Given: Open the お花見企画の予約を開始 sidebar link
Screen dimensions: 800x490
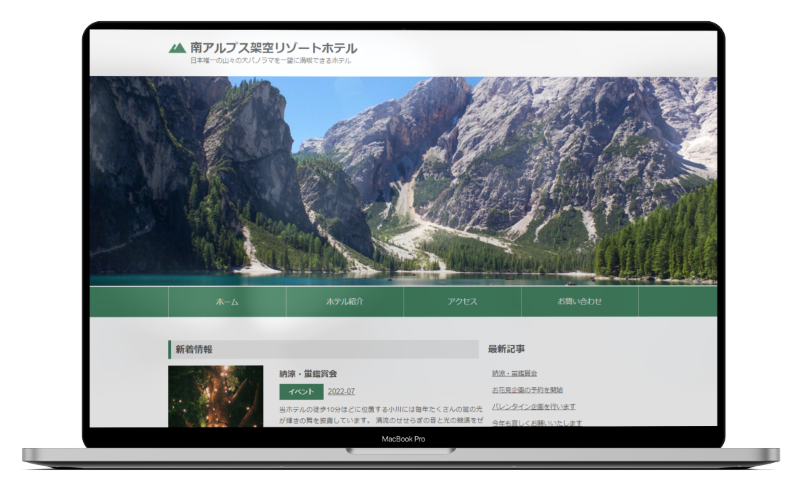Looking at the screenshot, I should (527, 389).
